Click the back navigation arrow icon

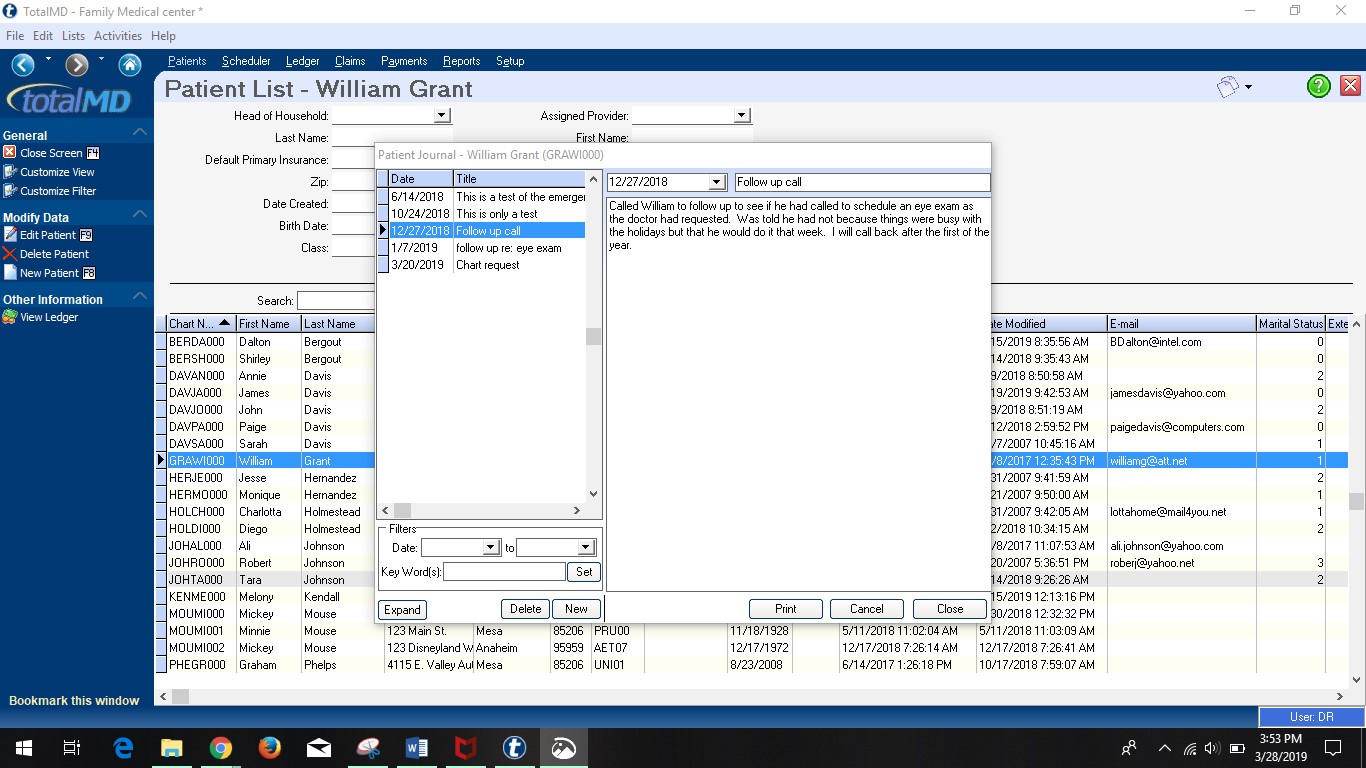tap(22, 65)
